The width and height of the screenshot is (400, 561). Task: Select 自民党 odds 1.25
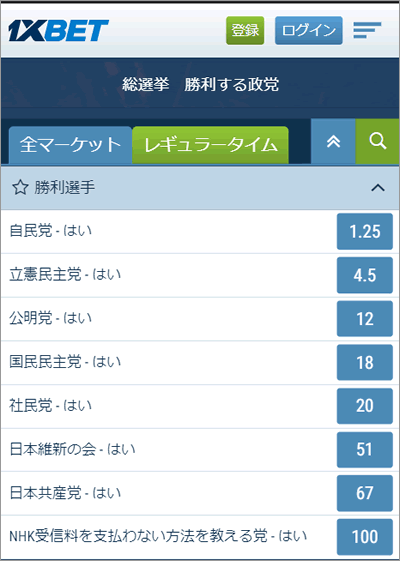365,231
